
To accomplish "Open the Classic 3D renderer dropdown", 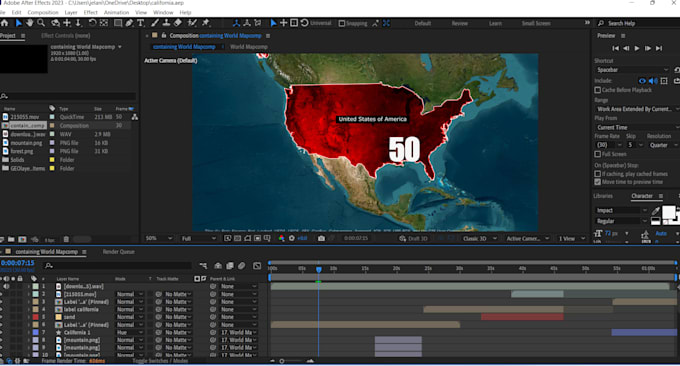I will tap(479, 238).
